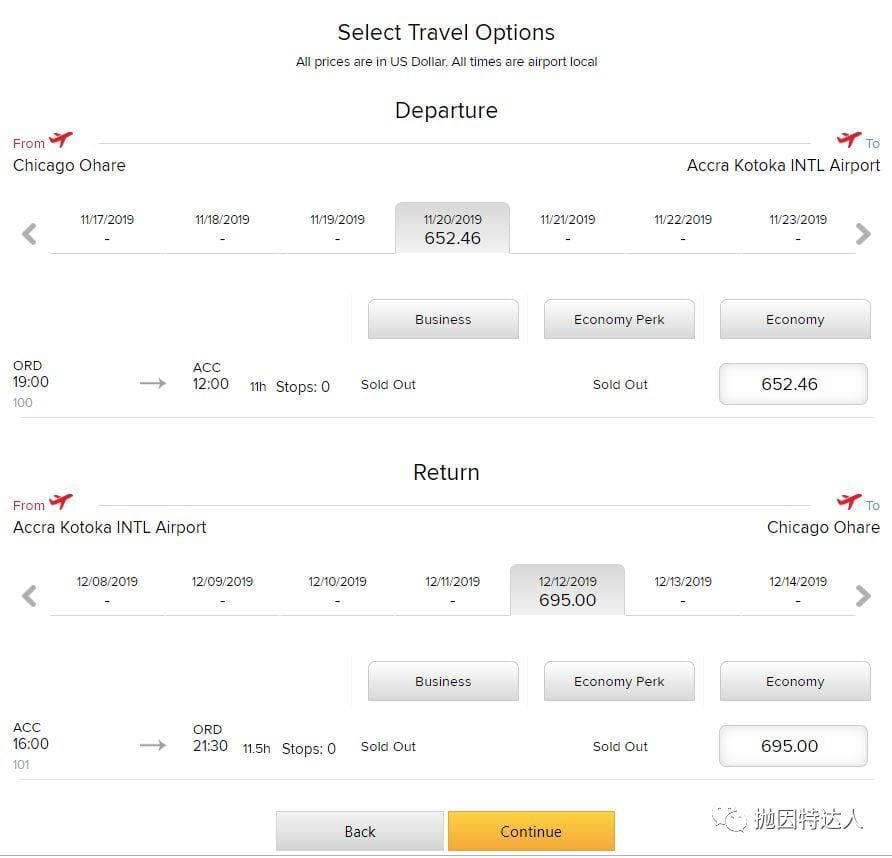Click next dates arrow in Return section
This screenshot has height=858, width=892.
coord(863,596)
